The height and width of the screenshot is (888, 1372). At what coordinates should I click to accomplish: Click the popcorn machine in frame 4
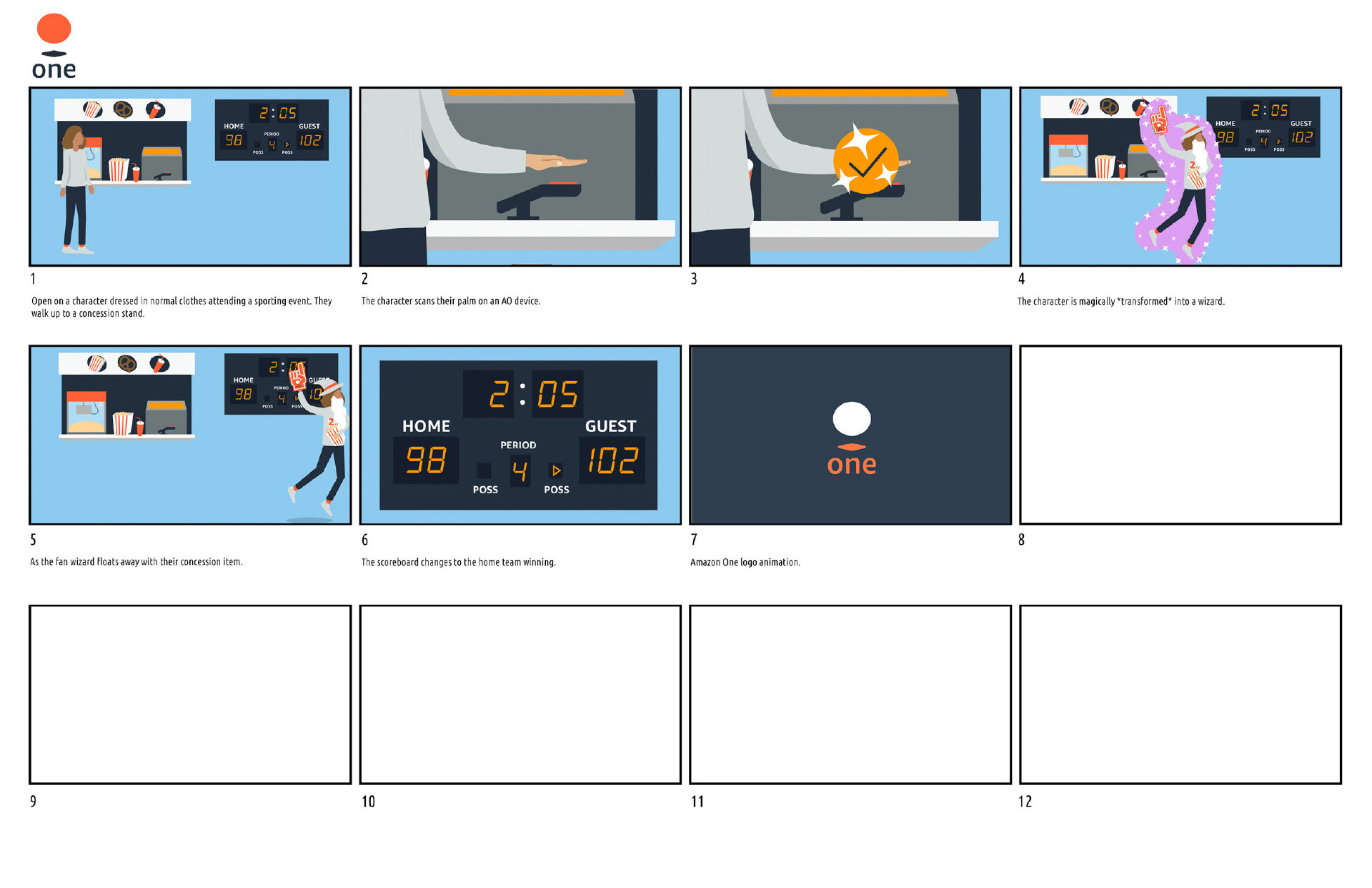point(1068,155)
